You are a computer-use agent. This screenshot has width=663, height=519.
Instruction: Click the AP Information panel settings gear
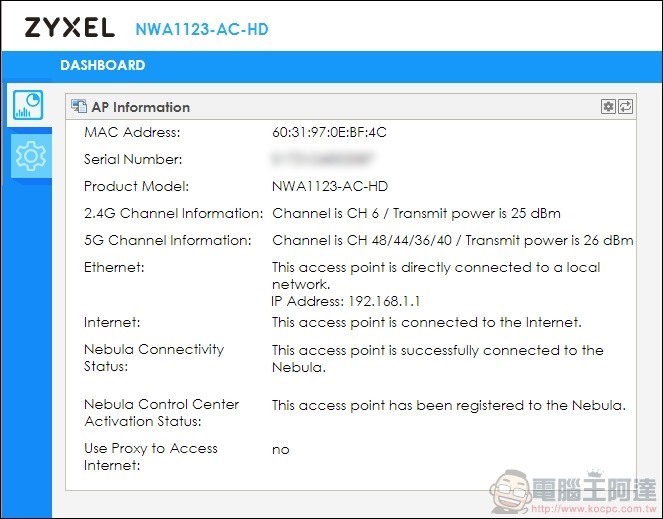tap(608, 107)
